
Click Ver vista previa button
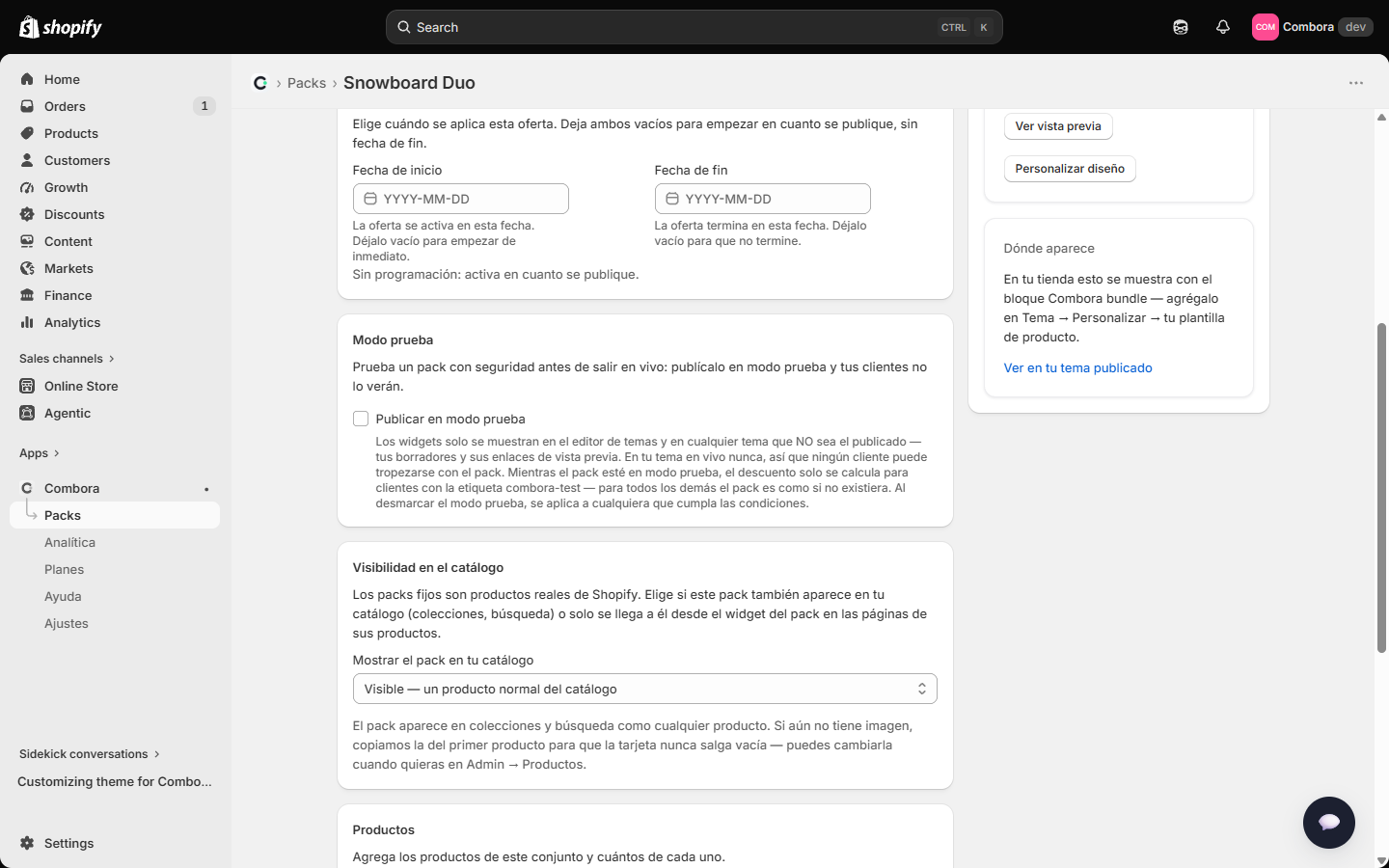(1058, 126)
